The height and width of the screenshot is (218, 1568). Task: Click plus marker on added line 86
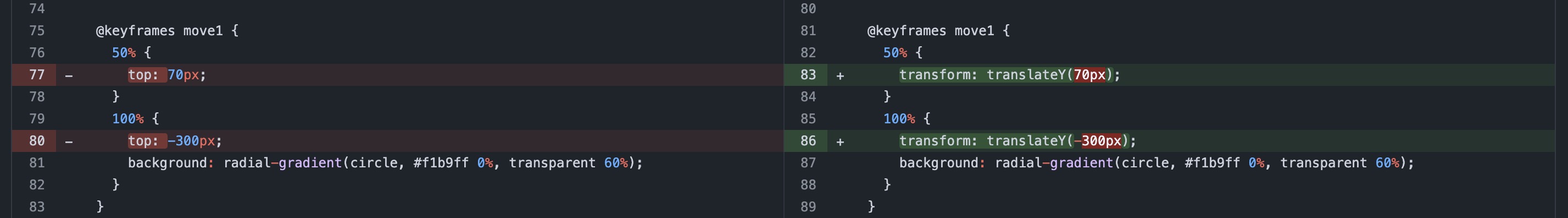pyautogui.click(x=840, y=141)
